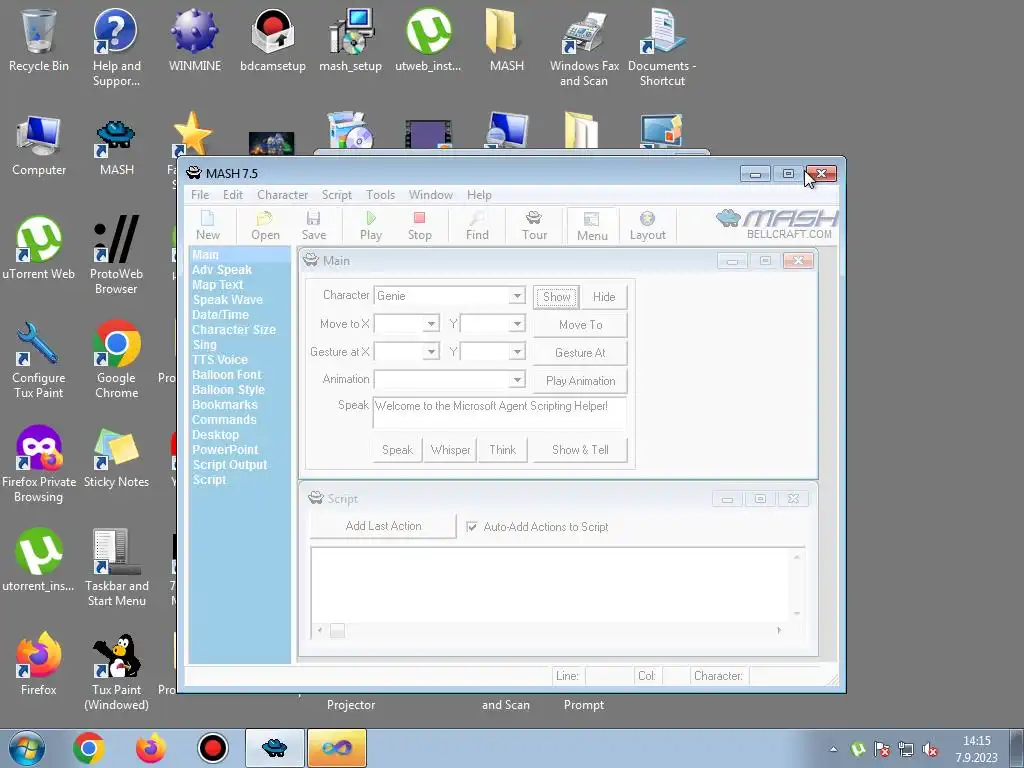The height and width of the screenshot is (768, 1024).
Task: Open the Edit menu
Action: (232, 195)
